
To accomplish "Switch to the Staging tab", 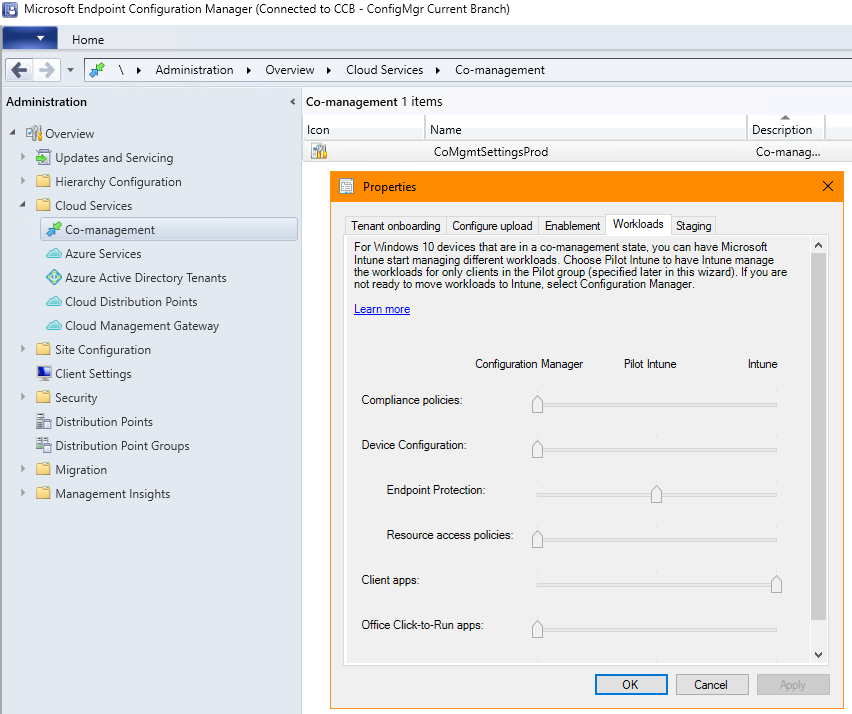I will 693,226.
